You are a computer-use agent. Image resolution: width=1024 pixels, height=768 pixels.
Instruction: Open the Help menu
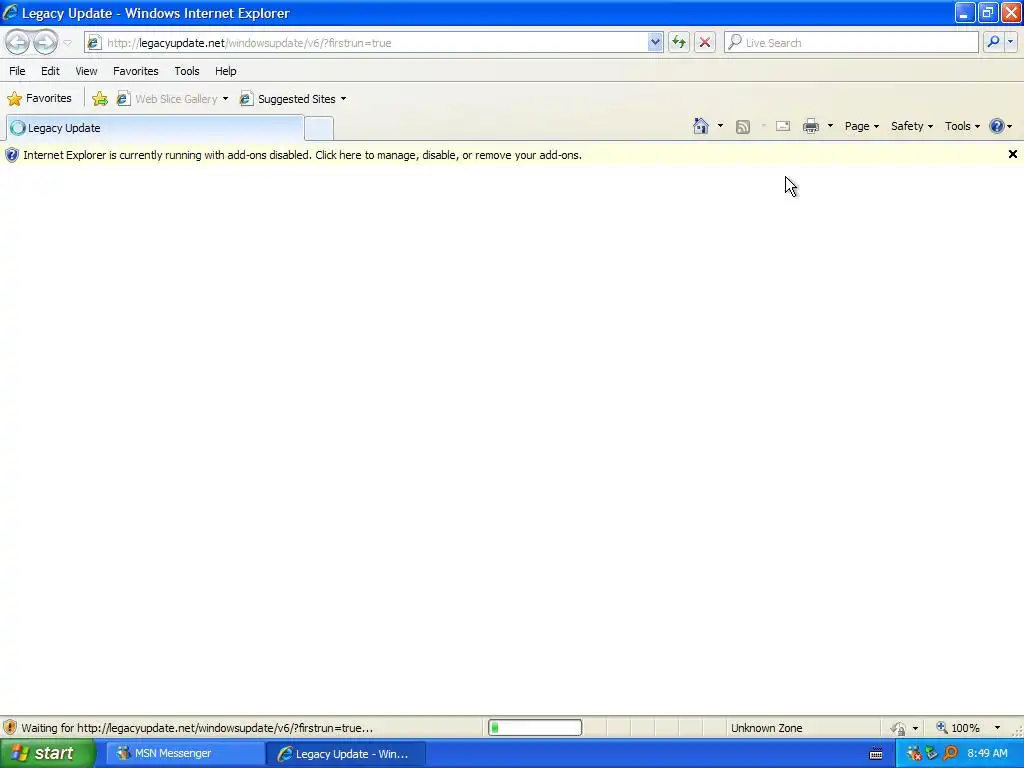(226, 71)
